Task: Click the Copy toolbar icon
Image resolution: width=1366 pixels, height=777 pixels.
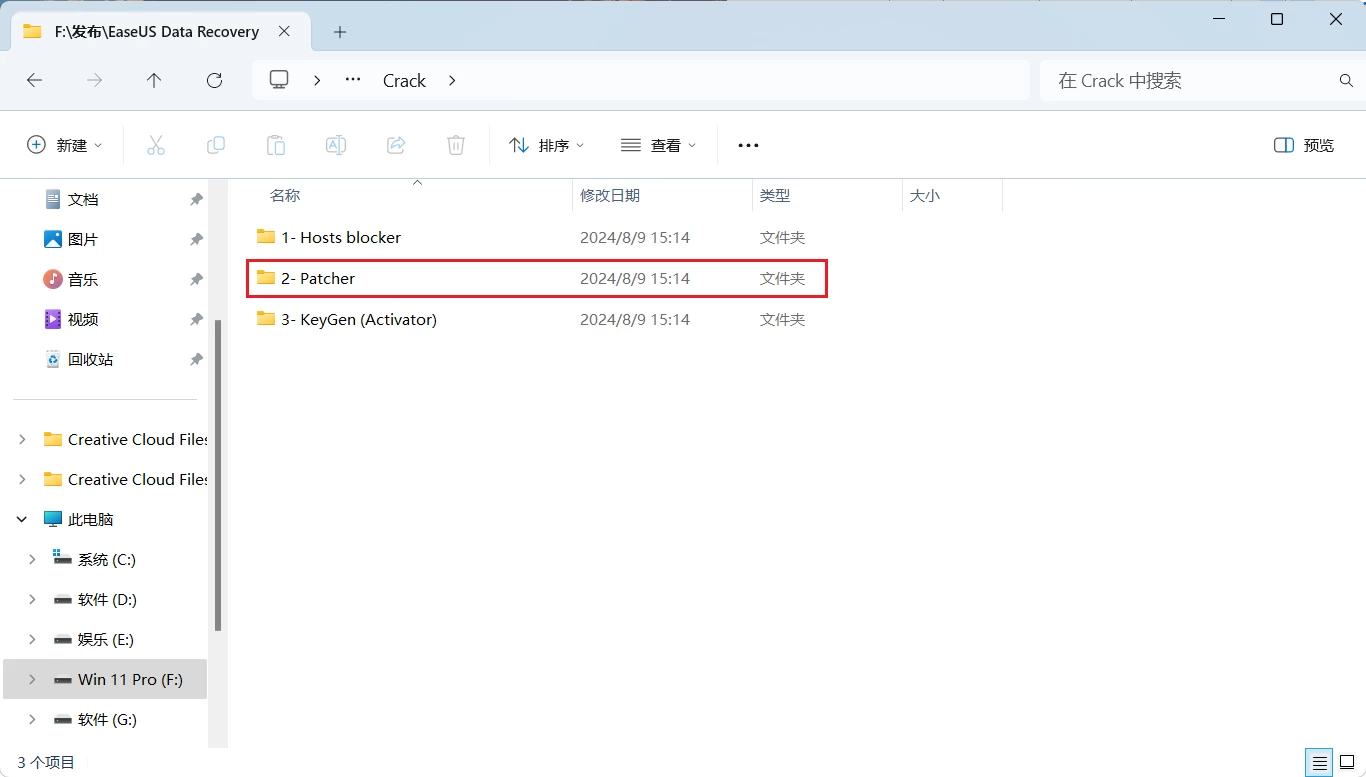Action: [x=216, y=145]
